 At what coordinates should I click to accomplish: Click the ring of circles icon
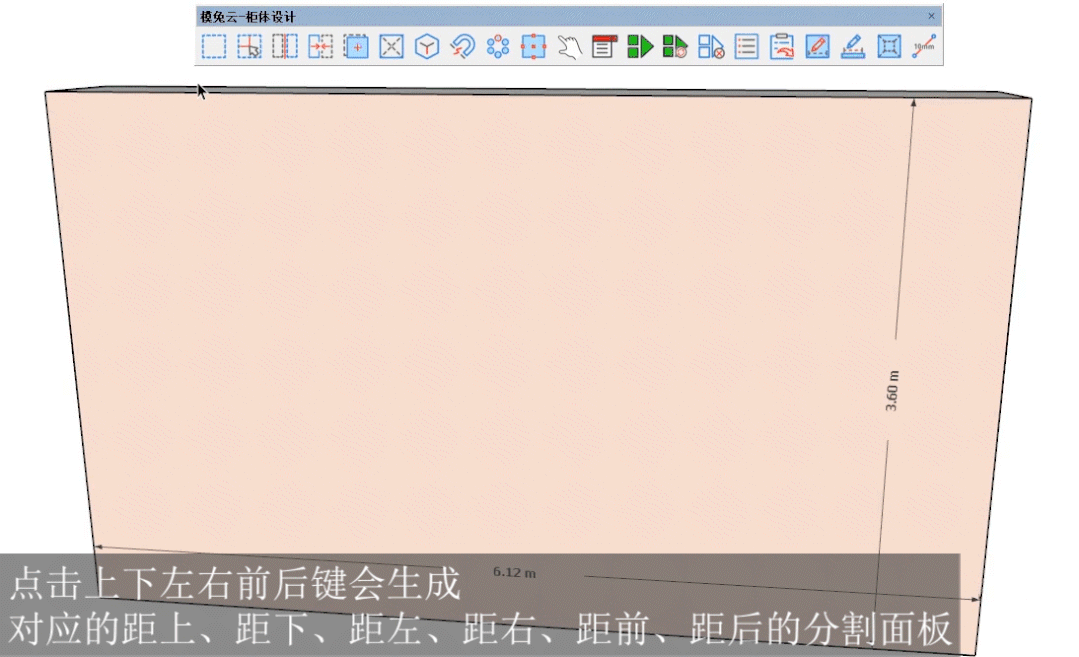coord(498,47)
